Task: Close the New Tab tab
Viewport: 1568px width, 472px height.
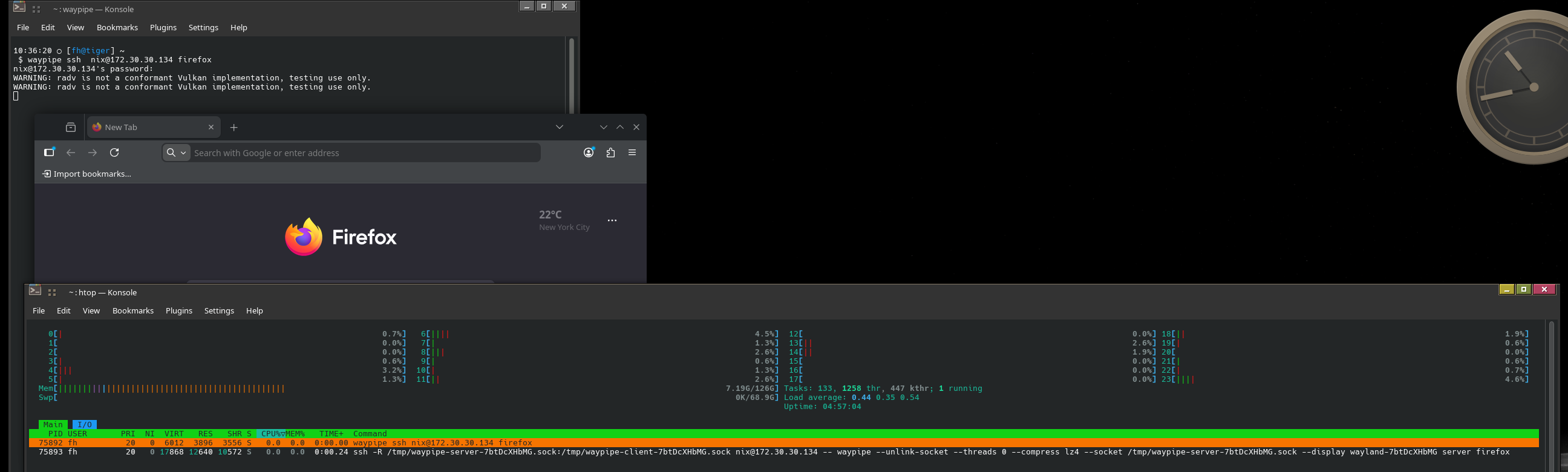Action: point(211,127)
